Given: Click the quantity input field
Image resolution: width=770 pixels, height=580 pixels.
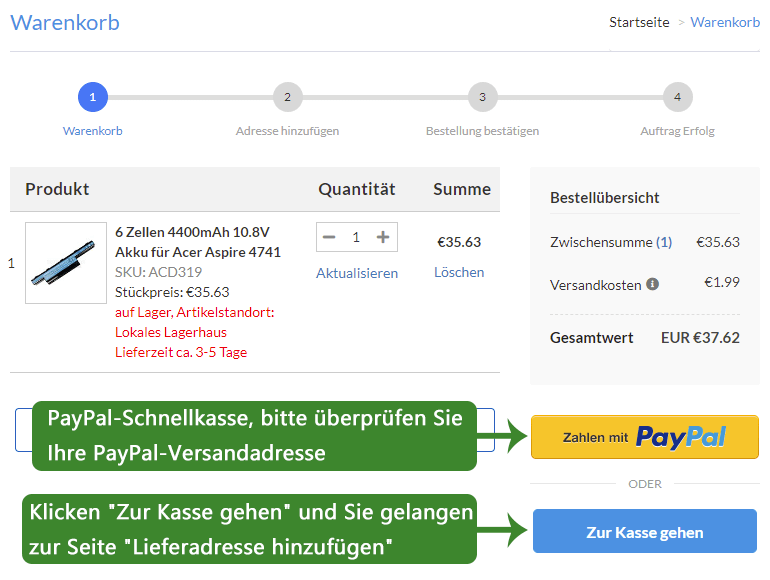Looking at the screenshot, I should (x=356, y=237).
